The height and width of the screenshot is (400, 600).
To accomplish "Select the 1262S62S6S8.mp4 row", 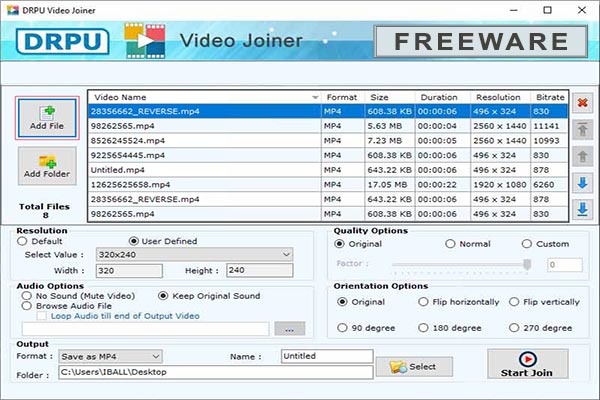I will [328, 184].
